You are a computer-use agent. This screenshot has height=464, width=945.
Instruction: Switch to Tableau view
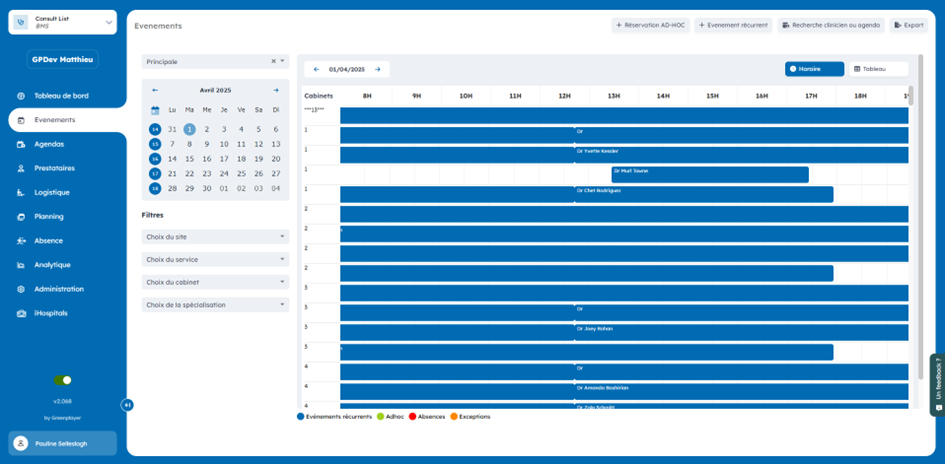coord(878,69)
